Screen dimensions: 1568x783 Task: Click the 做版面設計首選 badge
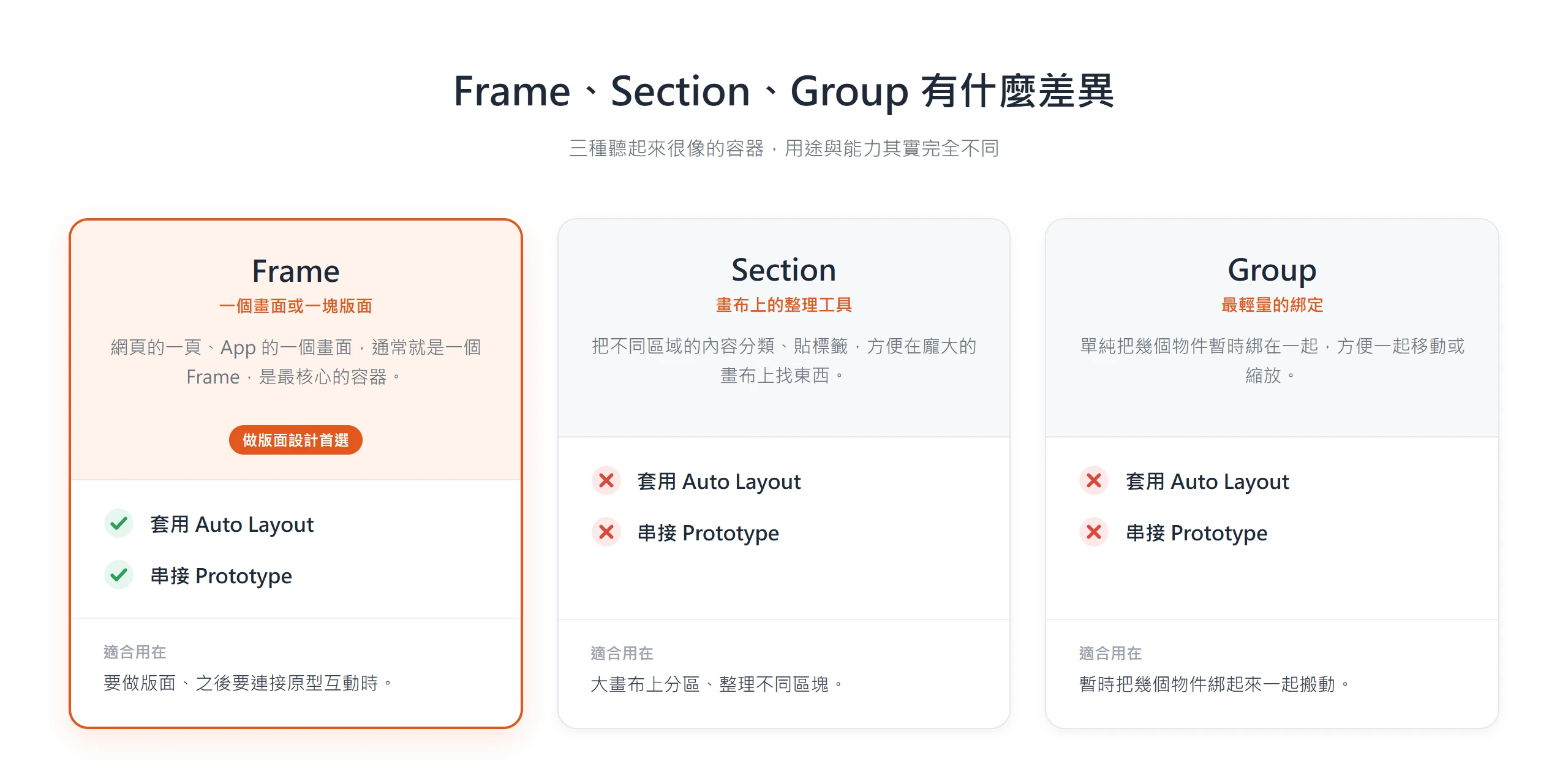pos(296,440)
